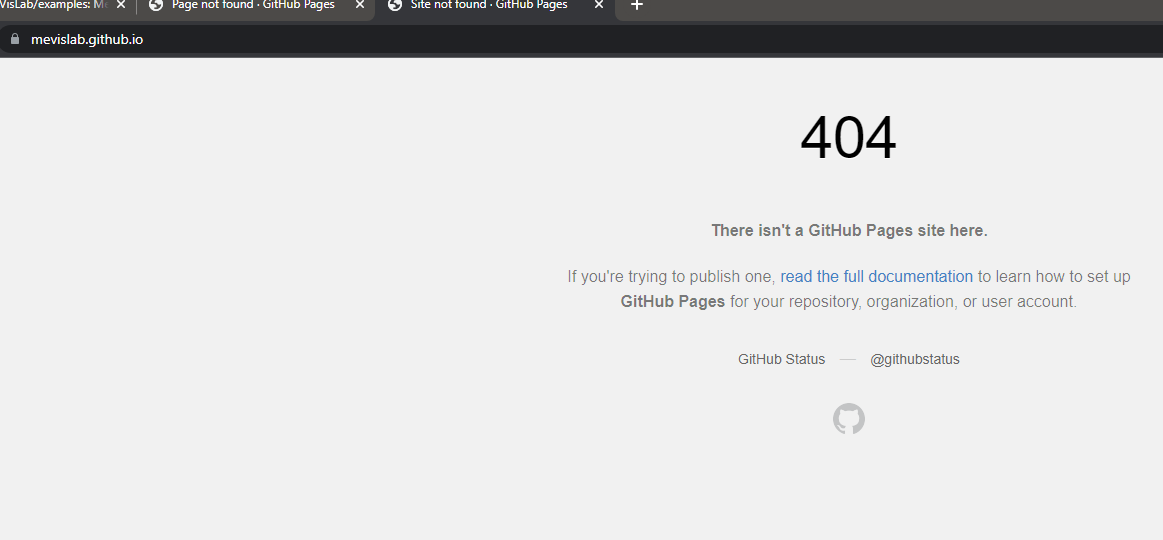The image size is (1163, 540).
Task: Open the @githubstatus link
Action: click(x=915, y=359)
